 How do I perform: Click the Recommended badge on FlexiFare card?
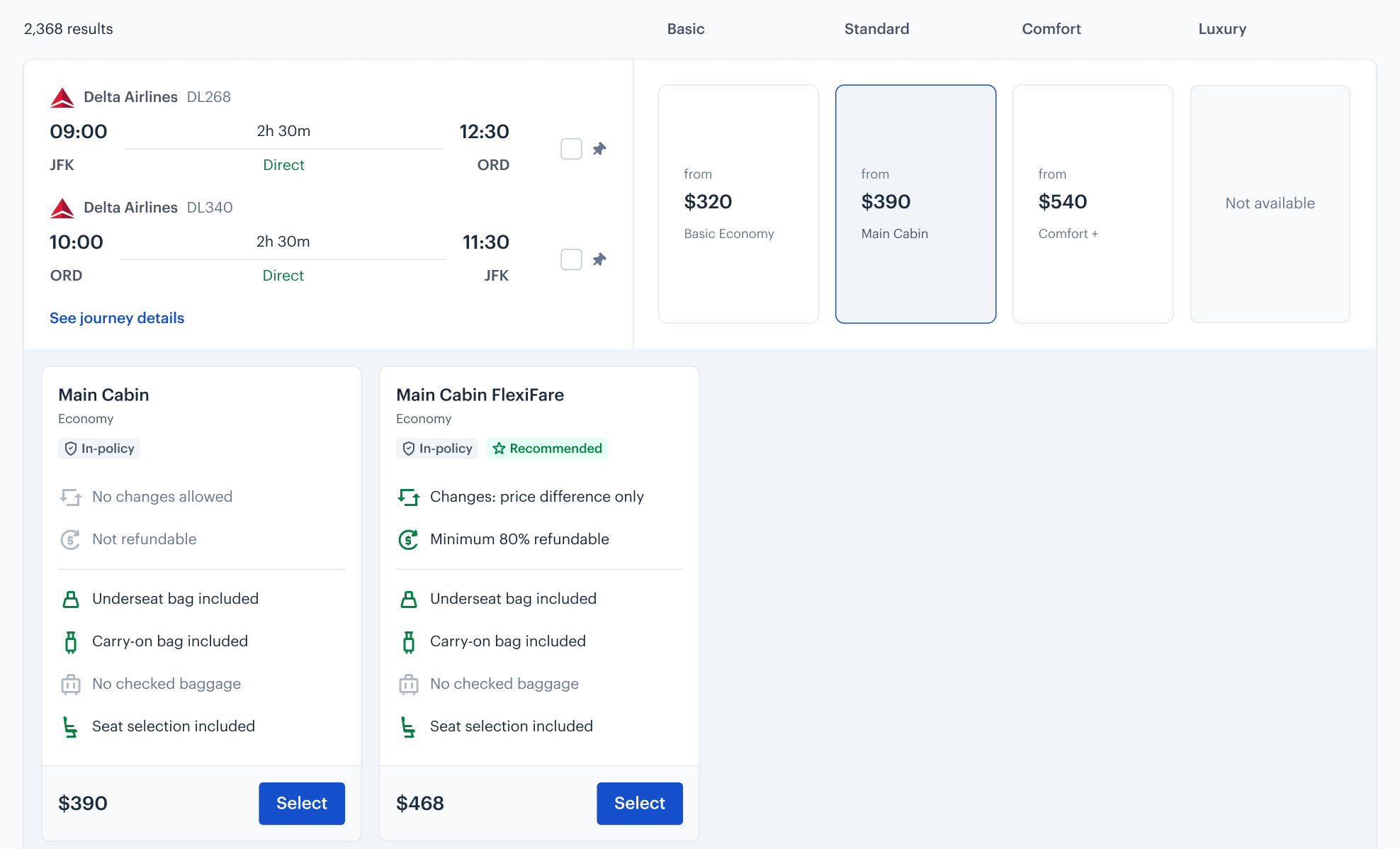point(547,449)
